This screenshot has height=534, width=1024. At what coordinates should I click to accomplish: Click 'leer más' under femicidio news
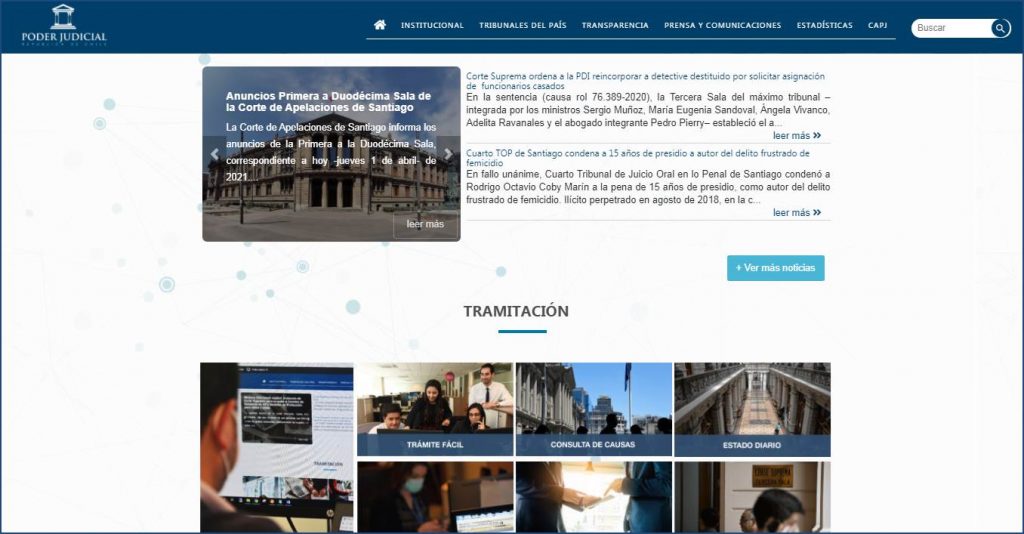point(797,213)
